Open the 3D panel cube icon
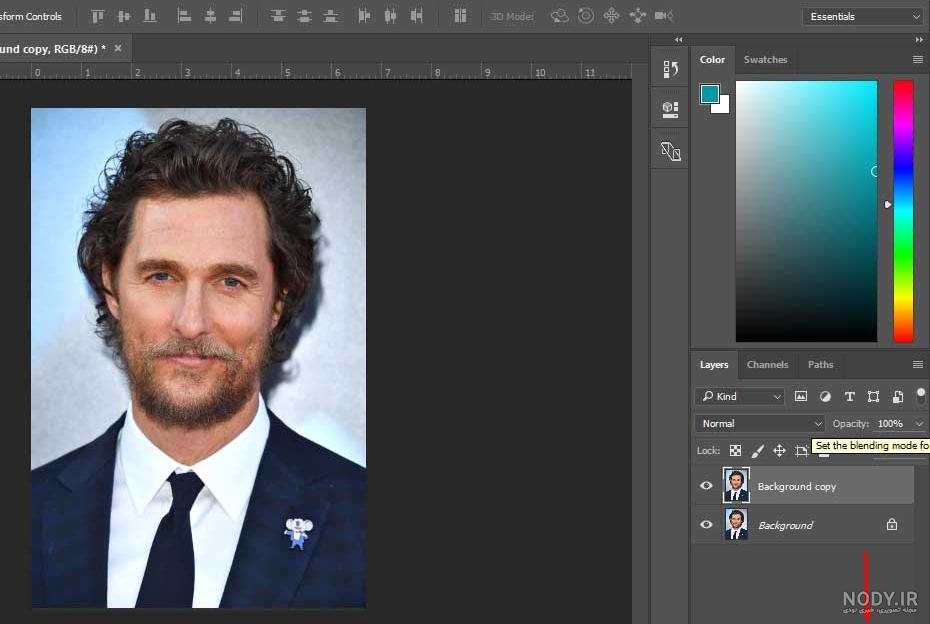Viewport: 930px width, 624px height. [670, 109]
